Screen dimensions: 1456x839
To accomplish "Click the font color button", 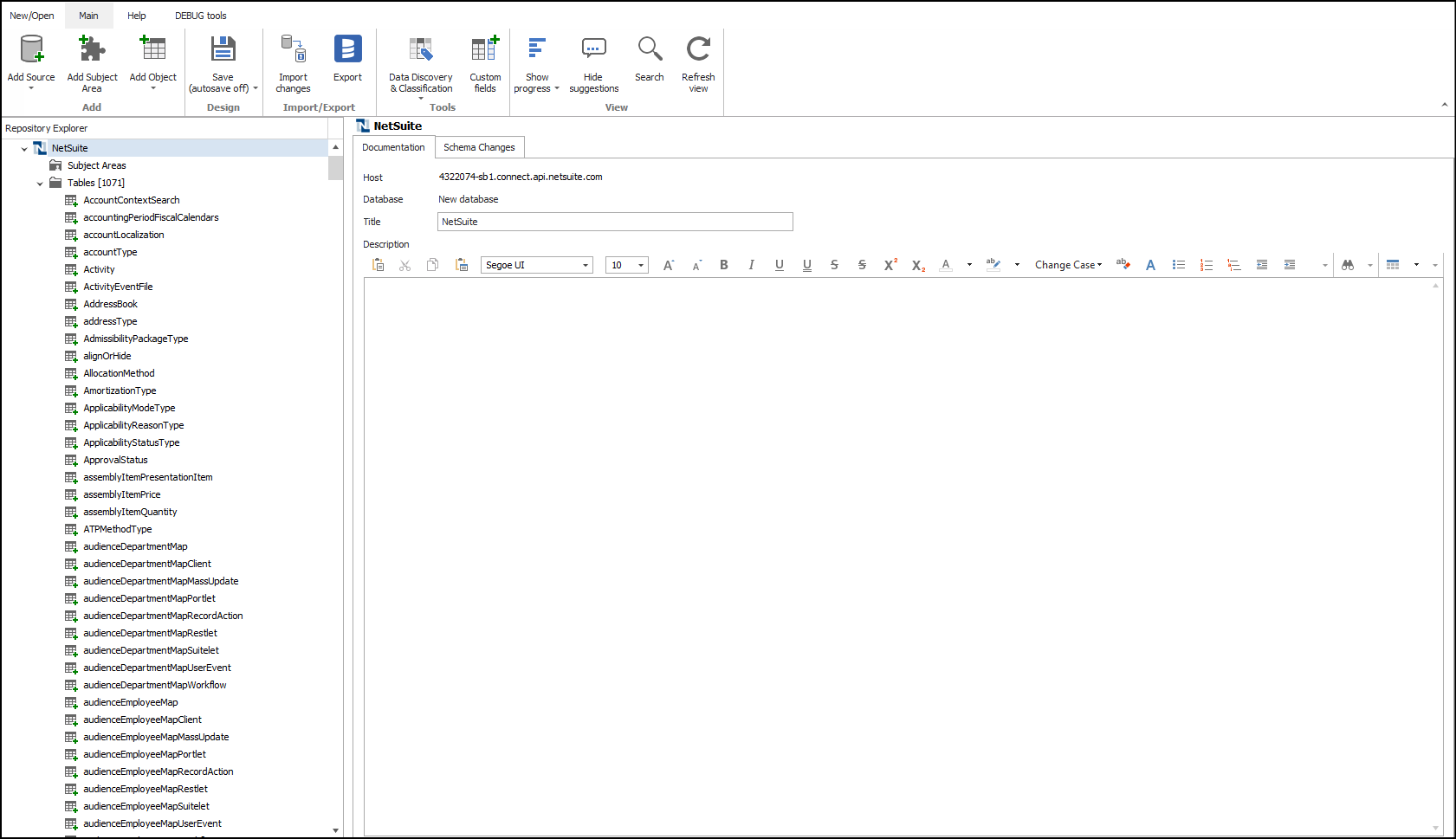I will (946, 265).
